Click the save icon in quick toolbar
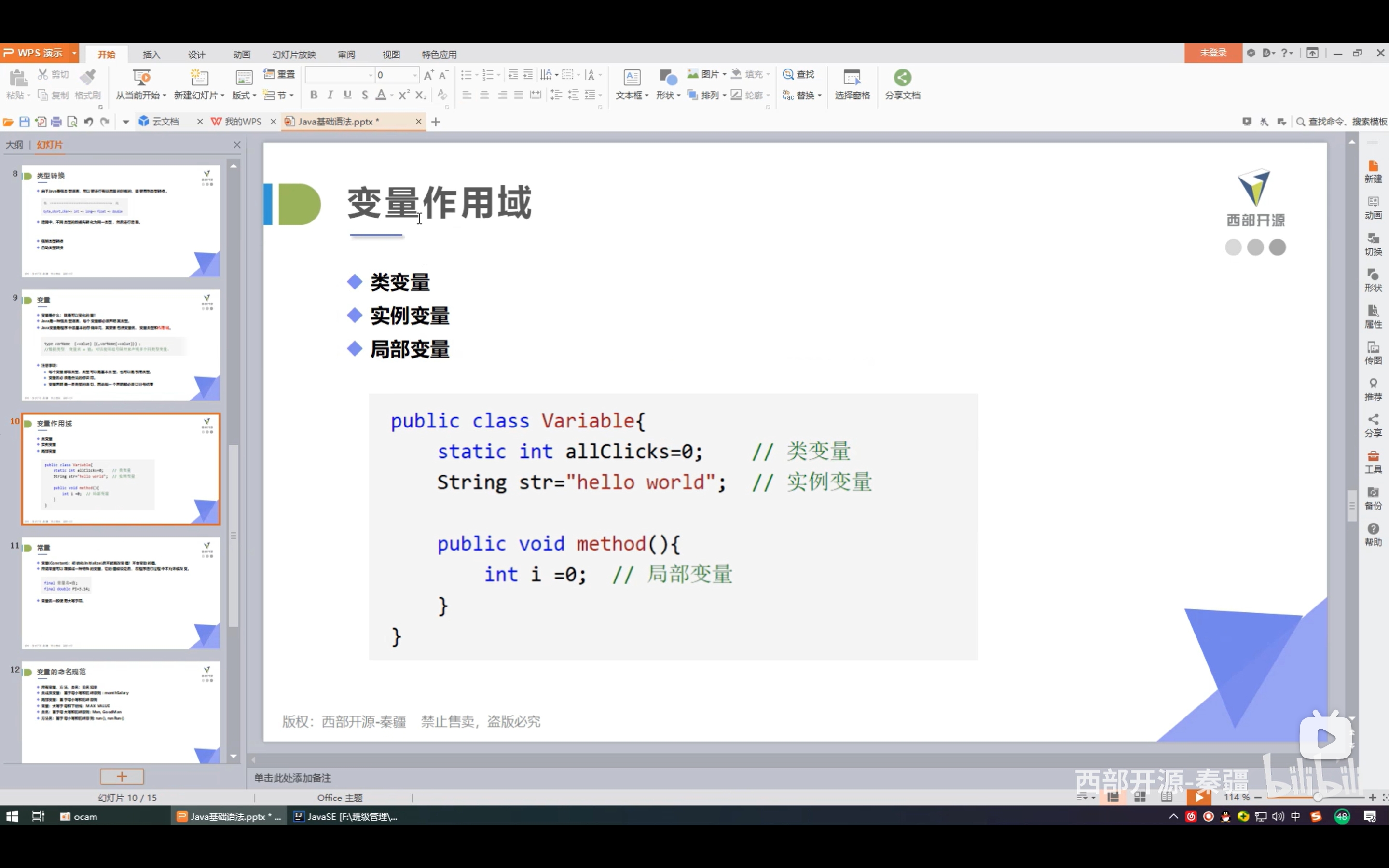 point(24,122)
